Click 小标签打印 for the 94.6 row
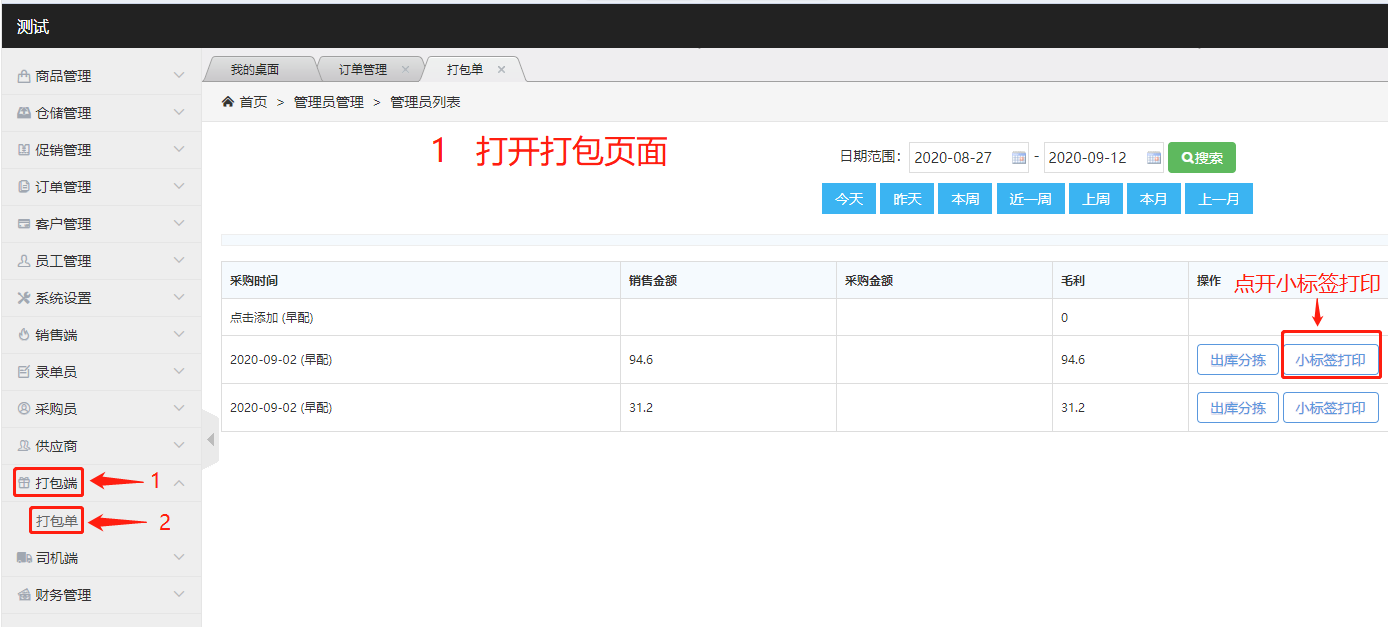The image size is (1388, 627). [1330, 360]
